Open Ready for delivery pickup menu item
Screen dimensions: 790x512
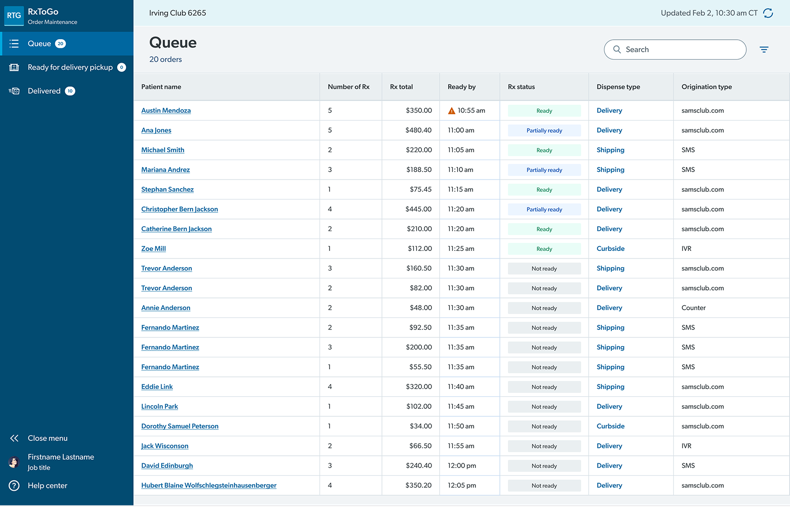(x=67, y=68)
